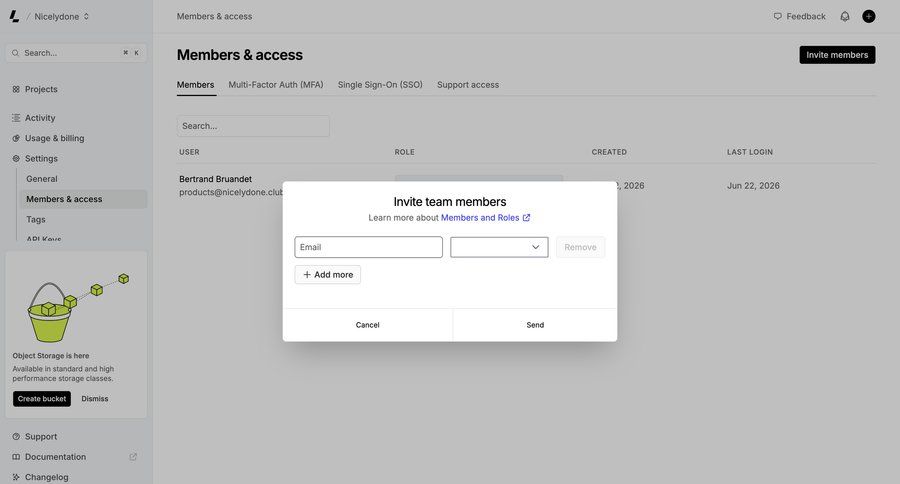Click Add more button

tap(328, 274)
